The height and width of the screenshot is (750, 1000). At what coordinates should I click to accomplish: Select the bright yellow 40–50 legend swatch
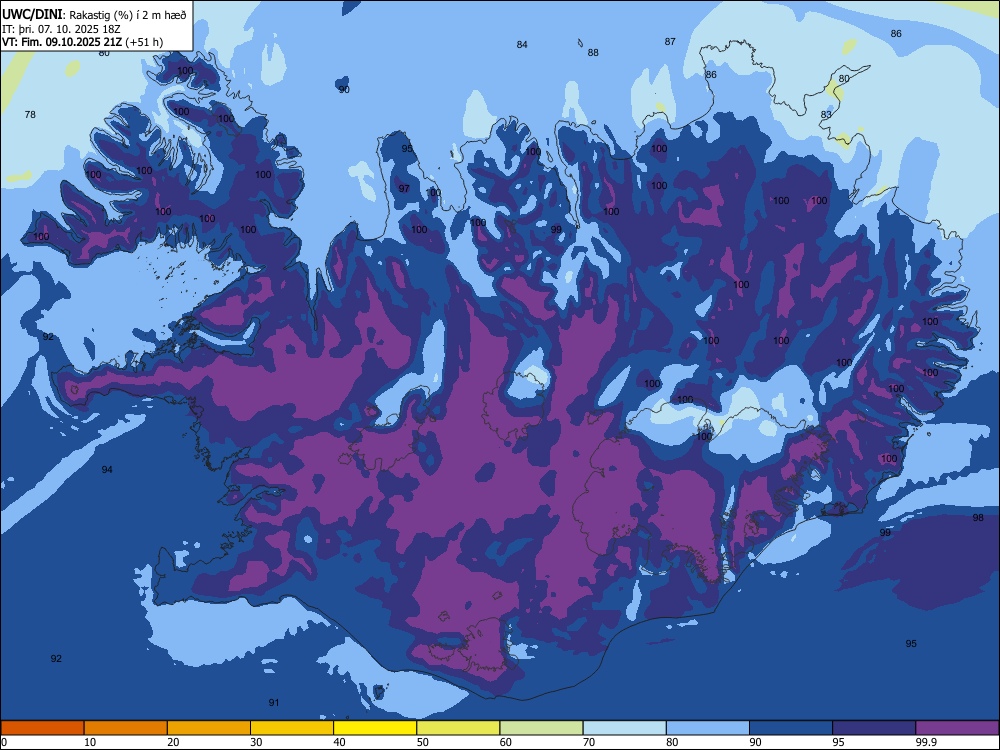pyautogui.click(x=375, y=728)
